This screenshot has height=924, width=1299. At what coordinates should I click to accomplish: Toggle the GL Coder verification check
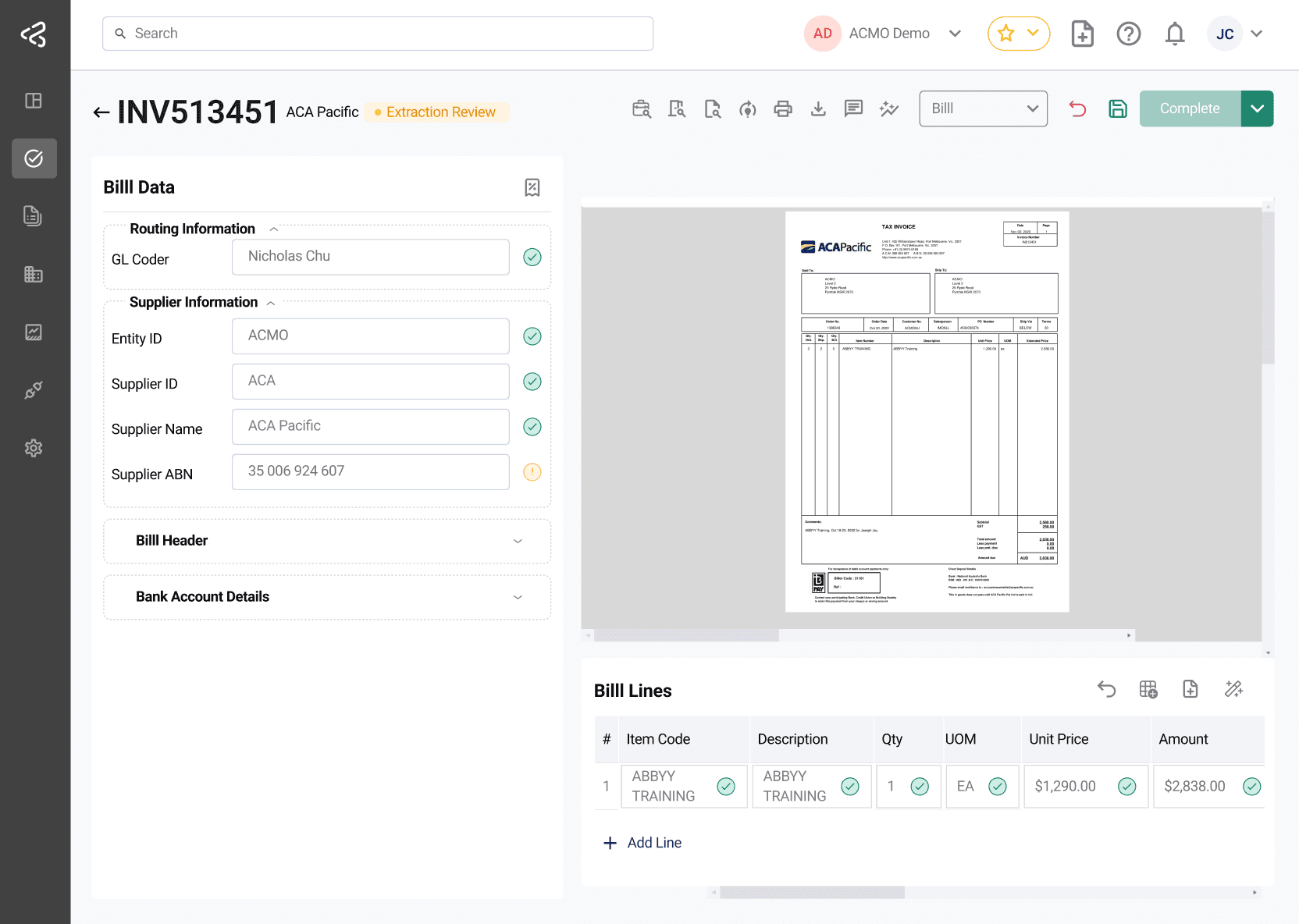[x=532, y=257]
